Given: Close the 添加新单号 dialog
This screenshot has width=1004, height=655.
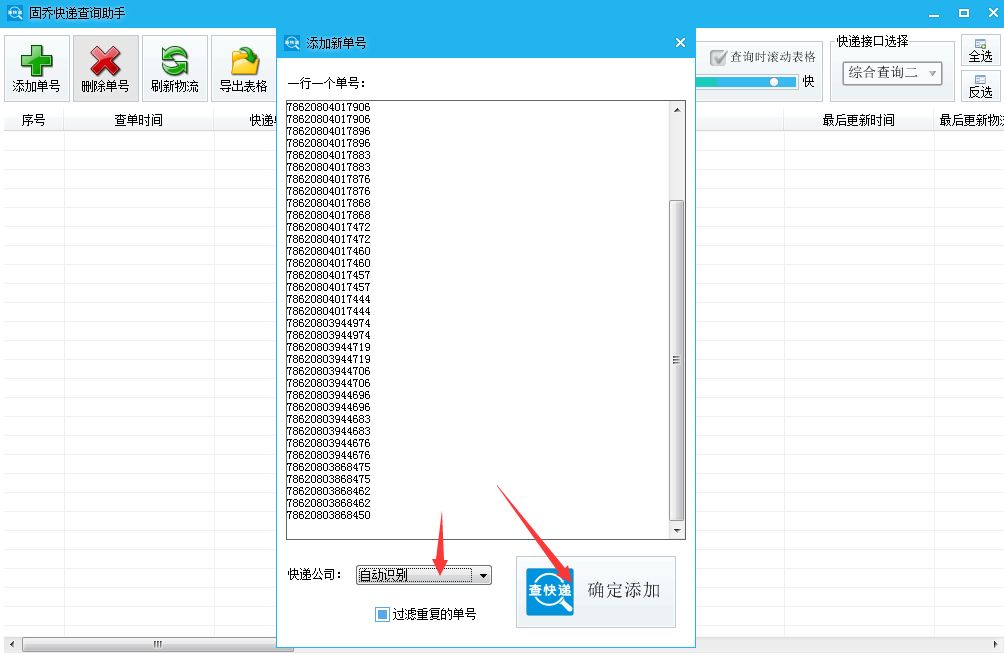Looking at the screenshot, I should [x=680, y=43].
